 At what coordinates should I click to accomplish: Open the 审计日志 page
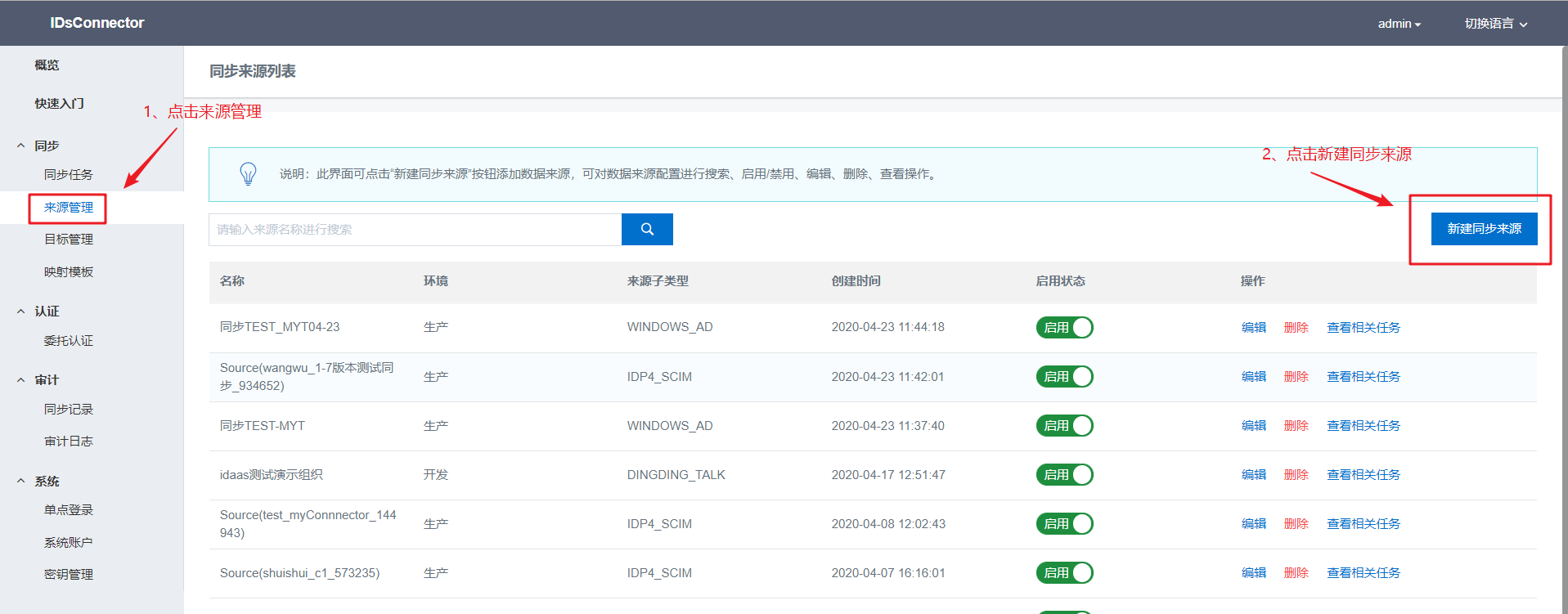pos(69,441)
